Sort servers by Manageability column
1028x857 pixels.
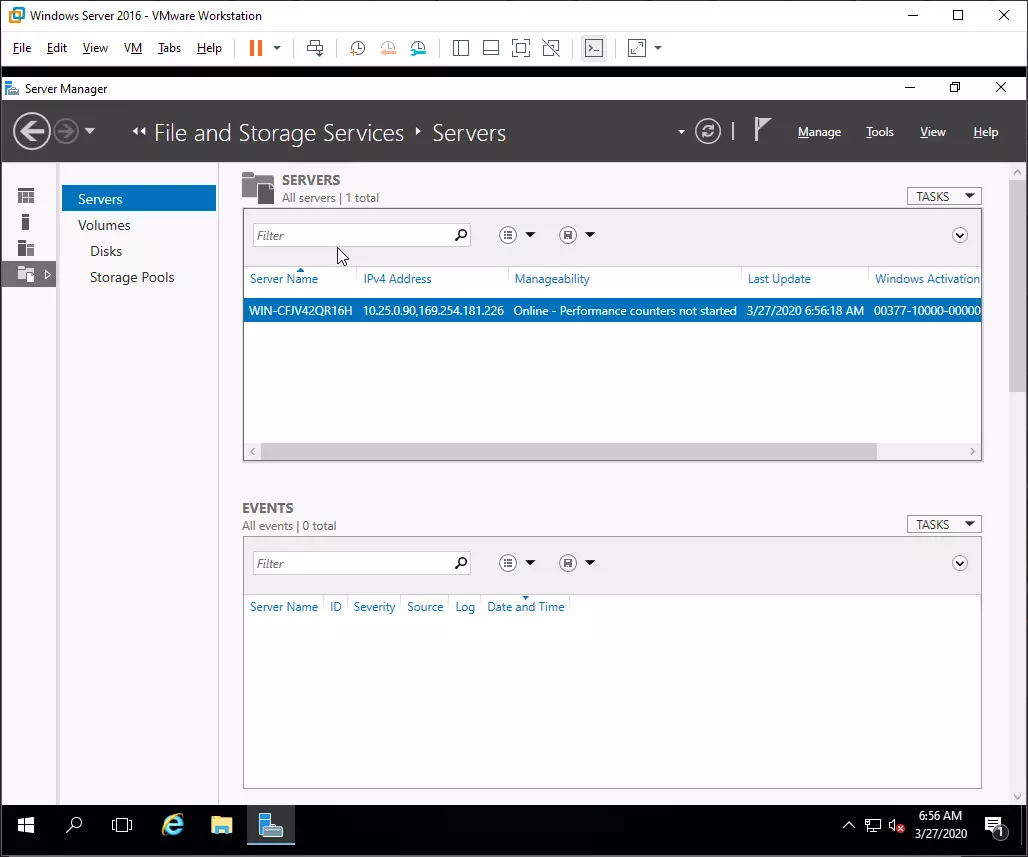[x=552, y=279]
